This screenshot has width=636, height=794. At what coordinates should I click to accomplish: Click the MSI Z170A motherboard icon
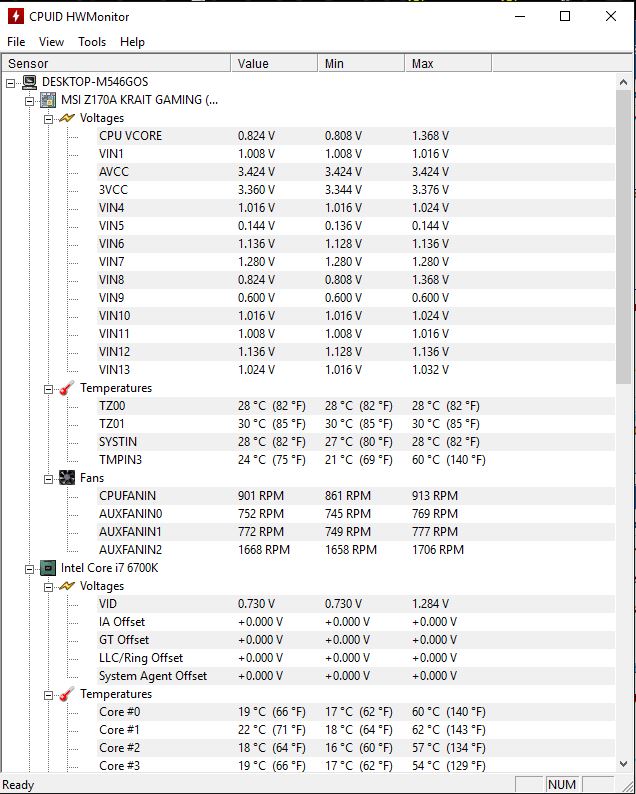[x=48, y=100]
